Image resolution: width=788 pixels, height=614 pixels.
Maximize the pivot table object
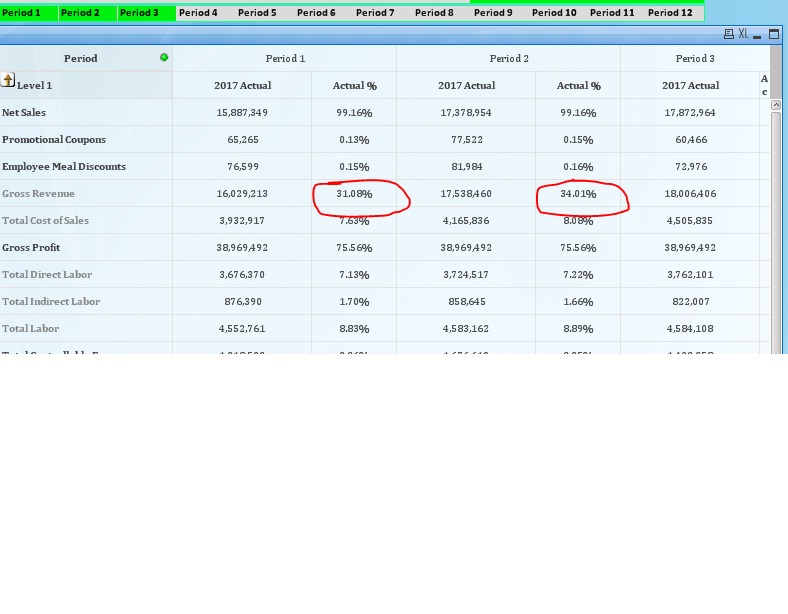[774, 34]
